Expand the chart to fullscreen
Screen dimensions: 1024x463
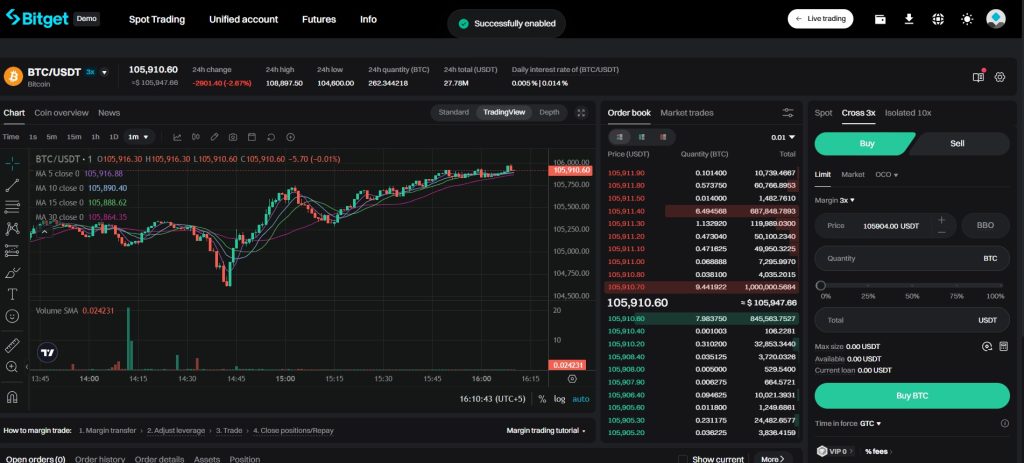point(581,113)
